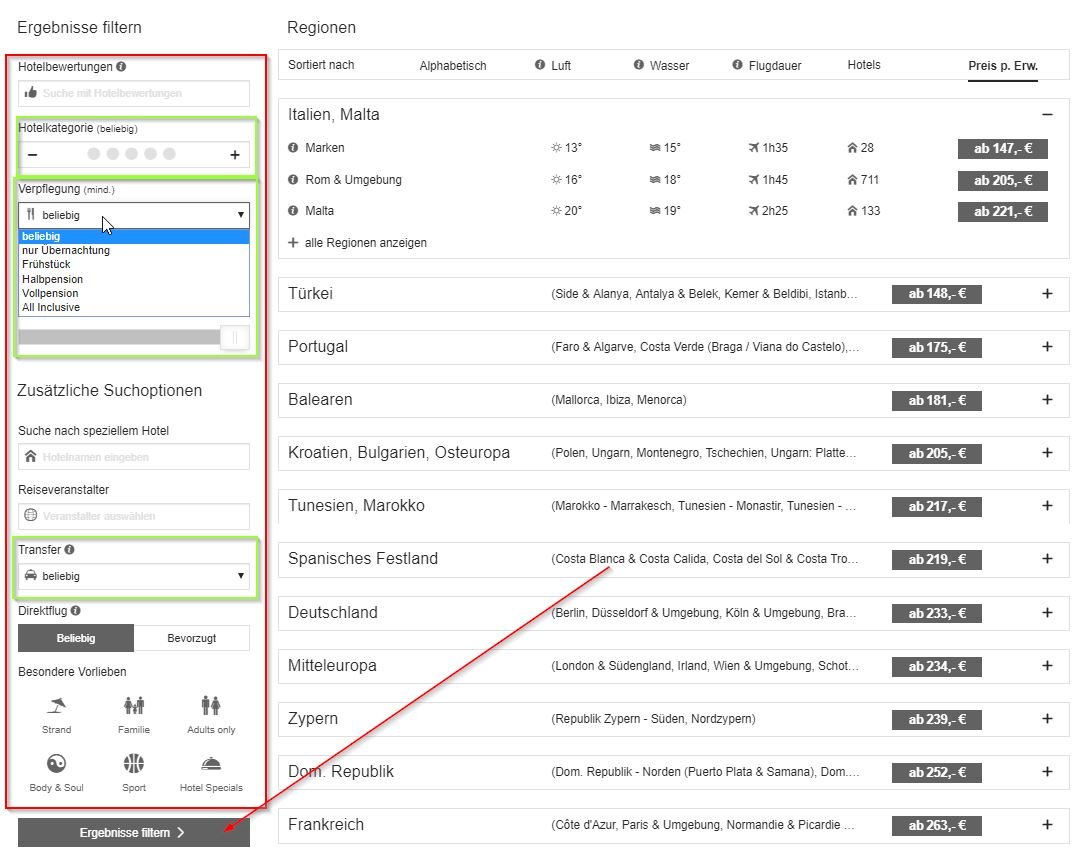1080x850 pixels.
Task: Click info icon beside Hotelbewertungen
Action: tap(121, 67)
